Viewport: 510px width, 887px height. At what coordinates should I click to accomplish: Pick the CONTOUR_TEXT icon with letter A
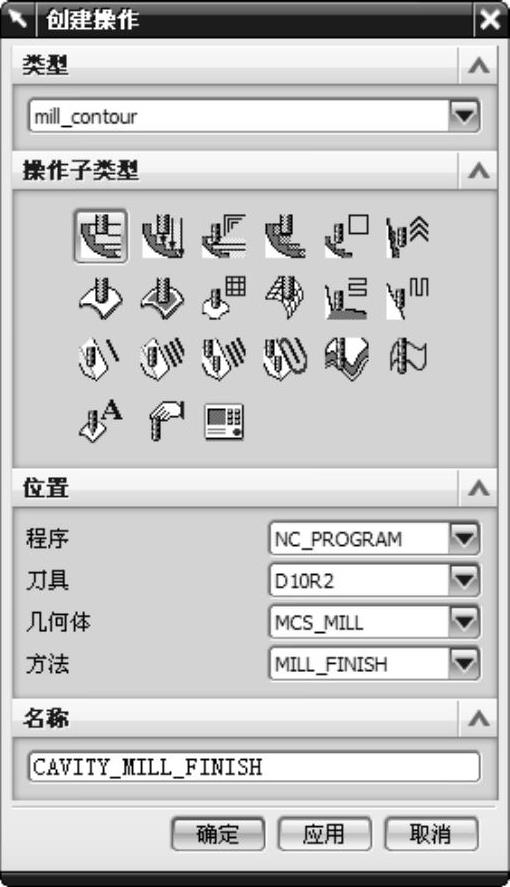[x=101, y=420]
